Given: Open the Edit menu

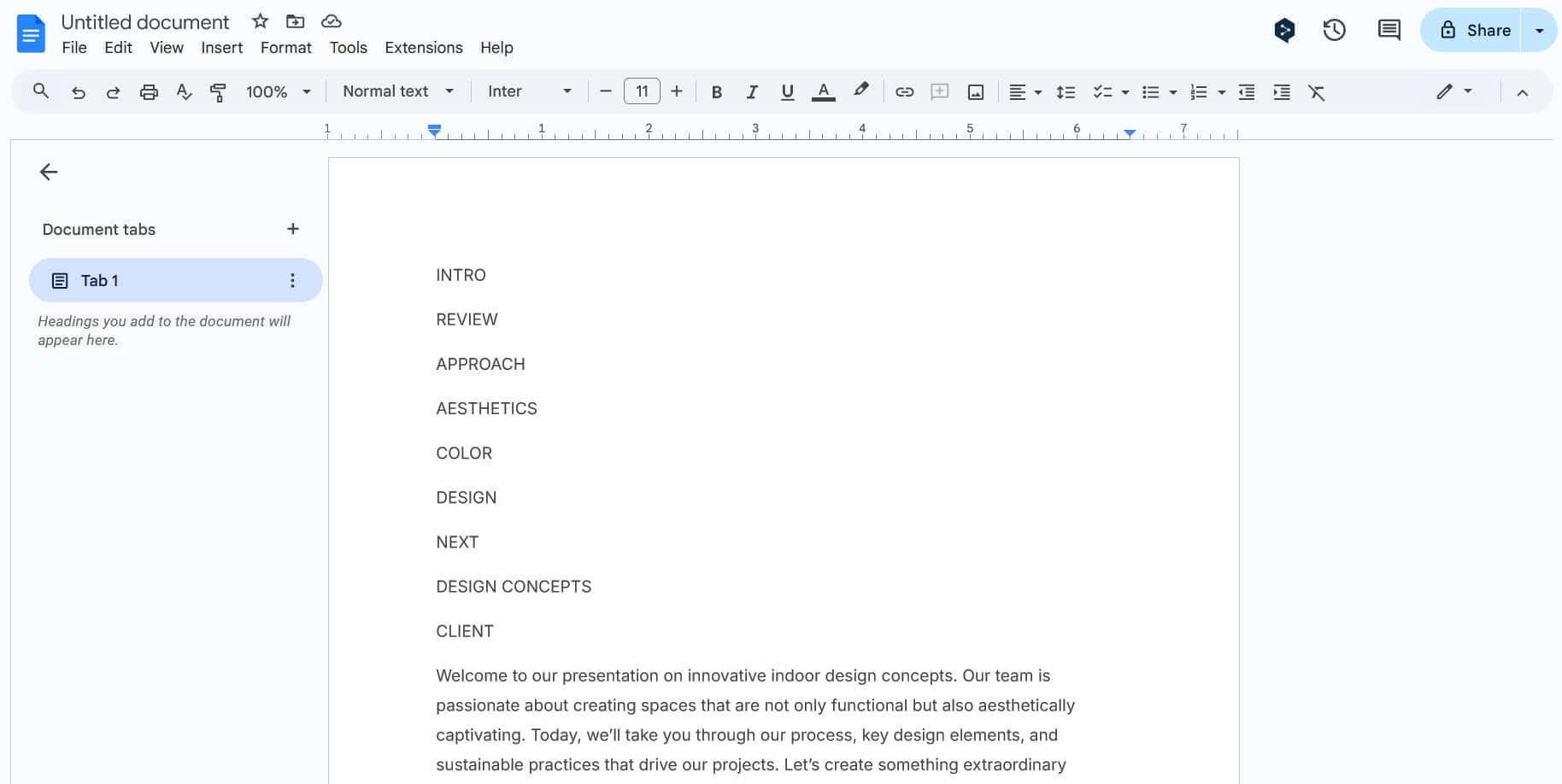Looking at the screenshot, I should coord(118,48).
